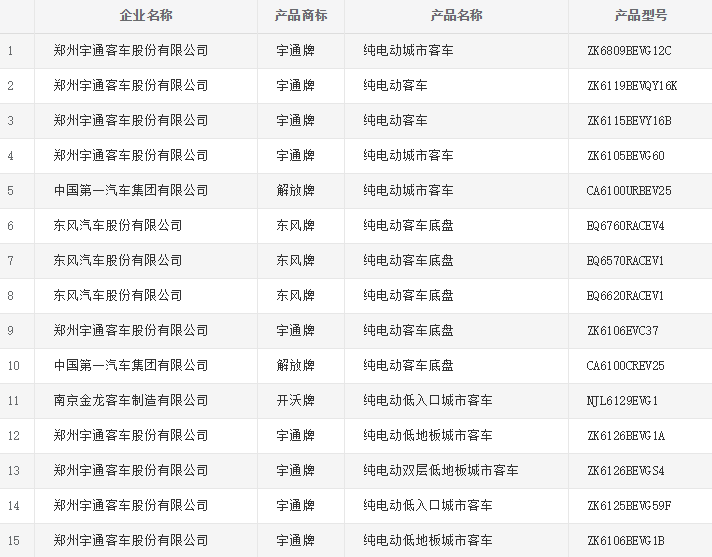Click 纯电动城市客车 in row 1
This screenshot has height=557, width=712.
[x=408, y=50]
